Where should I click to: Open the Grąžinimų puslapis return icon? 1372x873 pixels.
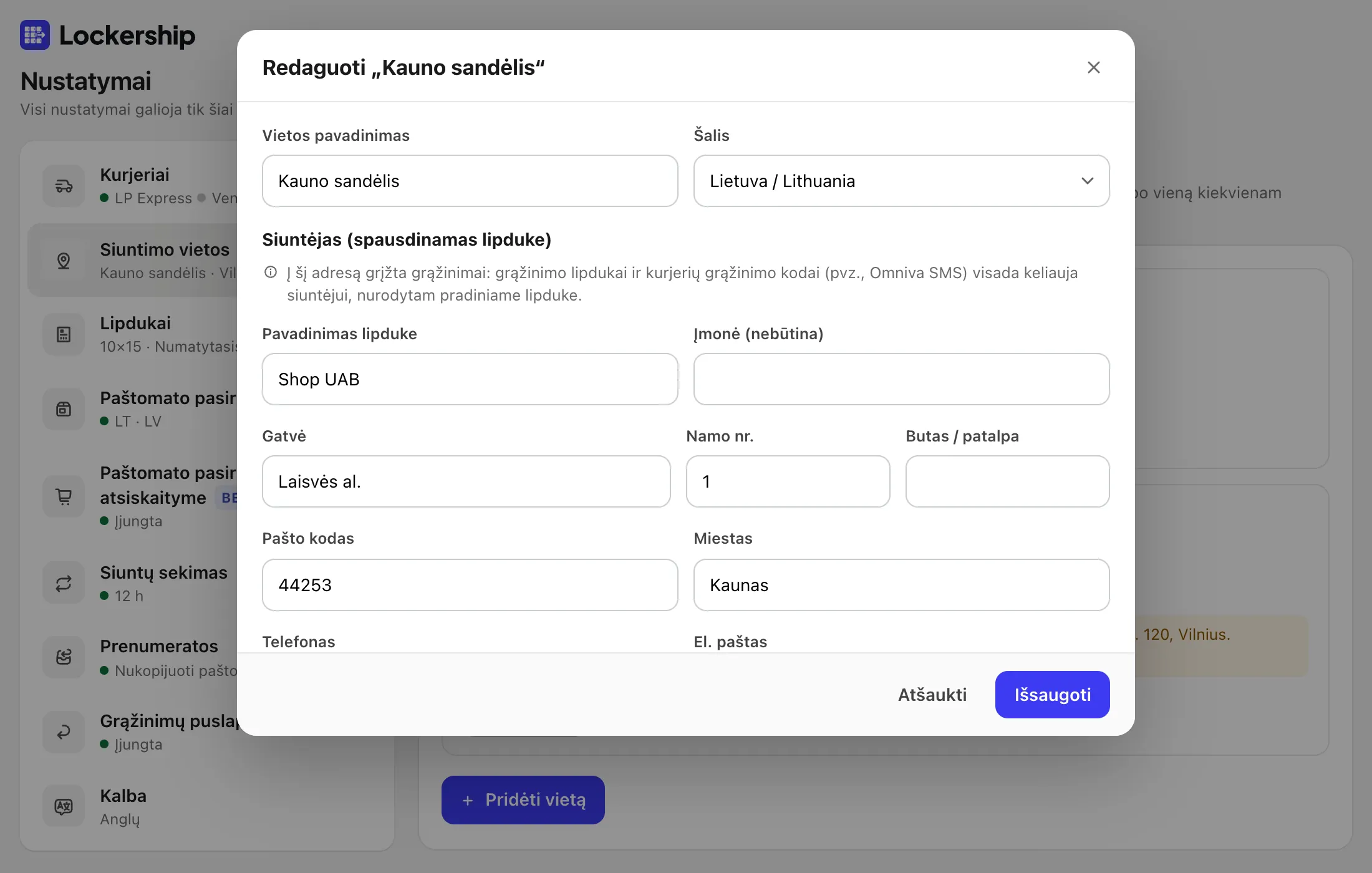tap(64, 732)
